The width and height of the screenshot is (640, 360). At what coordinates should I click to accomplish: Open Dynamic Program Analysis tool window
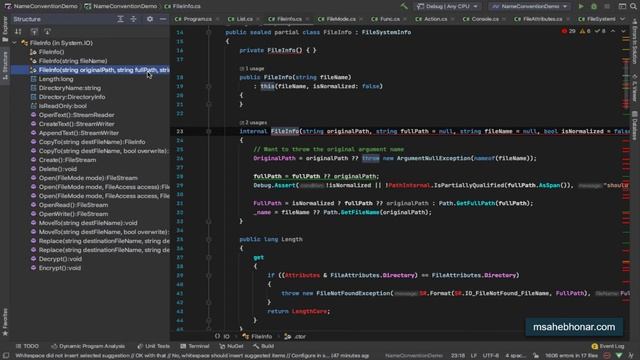click(88, 346)
